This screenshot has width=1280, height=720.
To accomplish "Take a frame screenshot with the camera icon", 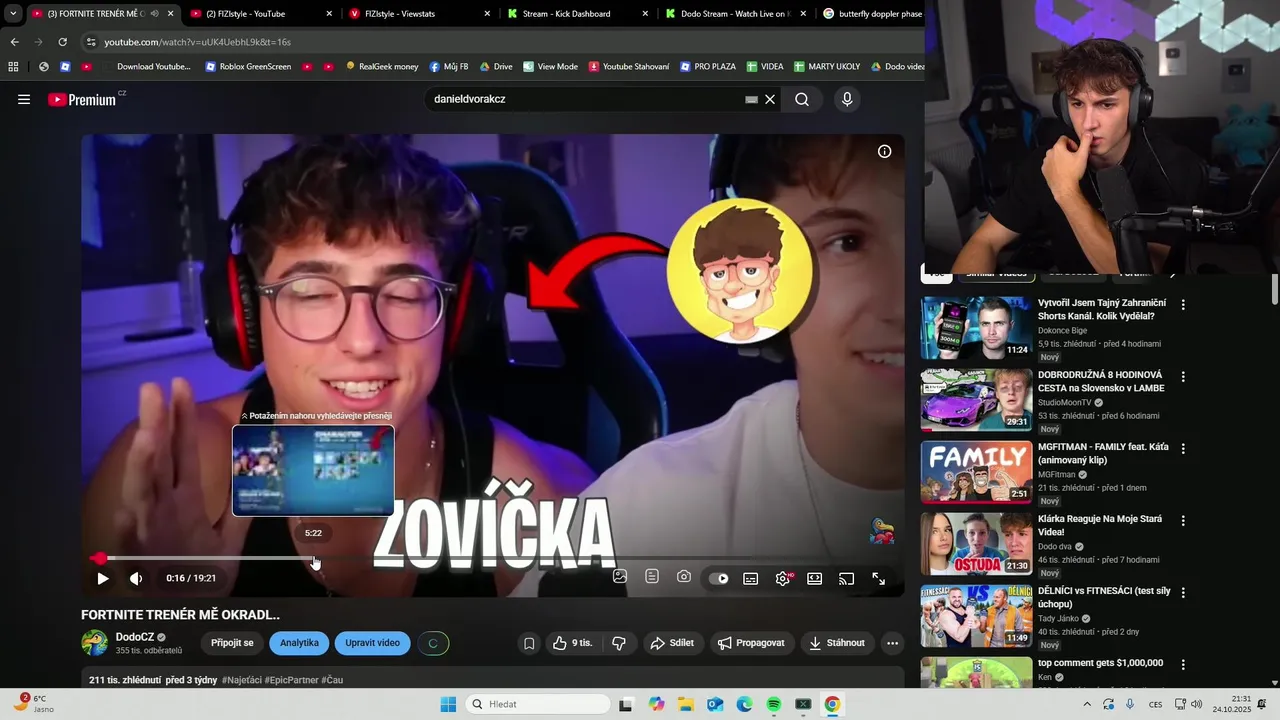I will pyautogui.click(x=684, y=577).
